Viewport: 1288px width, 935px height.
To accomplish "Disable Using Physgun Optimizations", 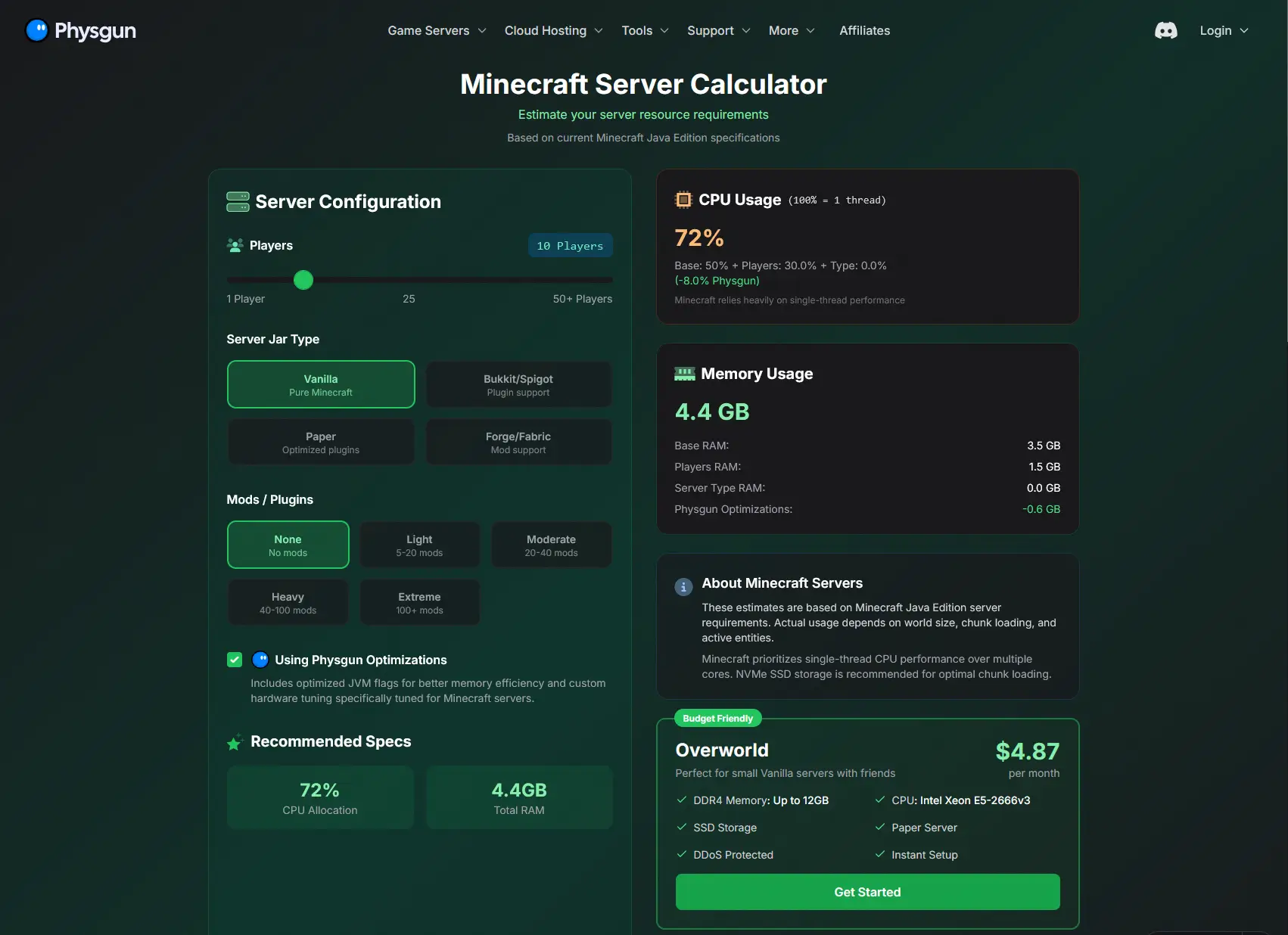I will (x=234, y=660).
